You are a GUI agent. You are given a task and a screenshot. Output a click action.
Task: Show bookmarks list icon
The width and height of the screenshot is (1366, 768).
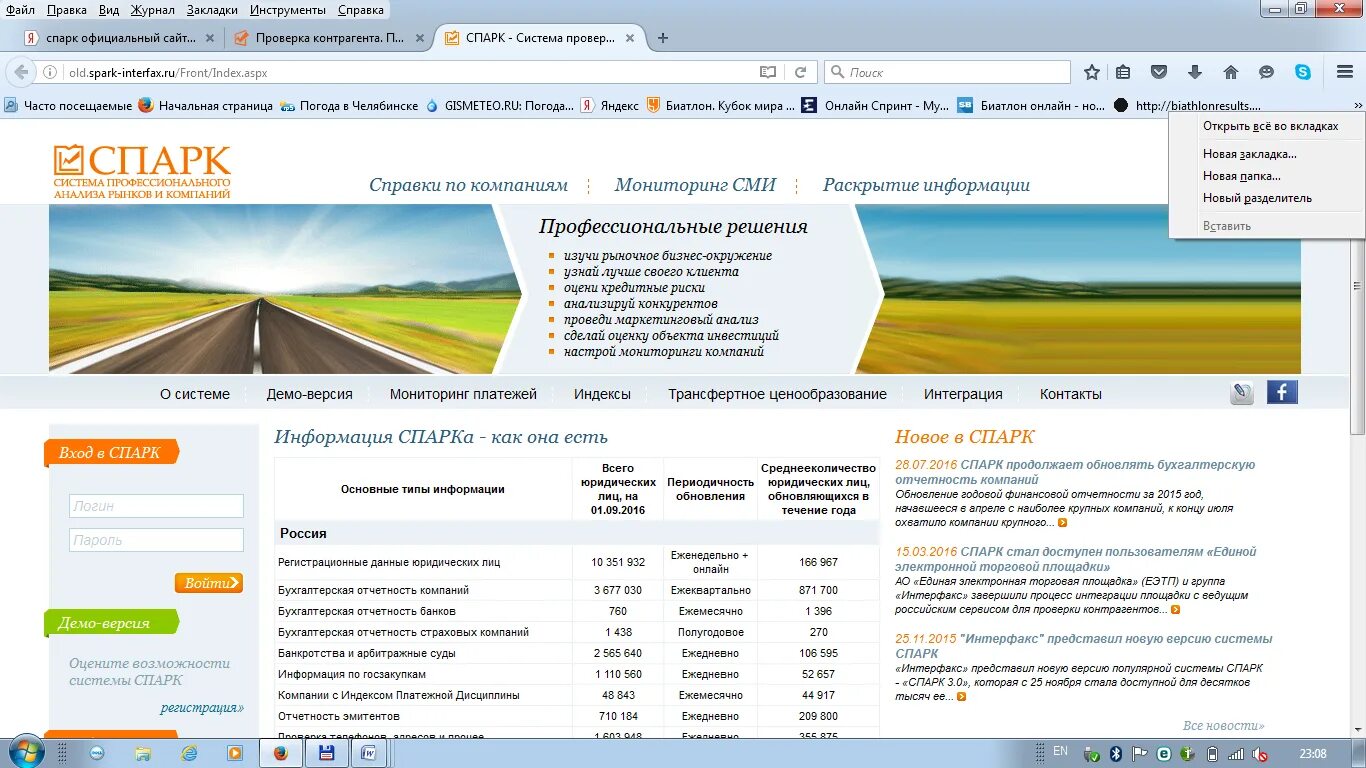point(1123,72)
